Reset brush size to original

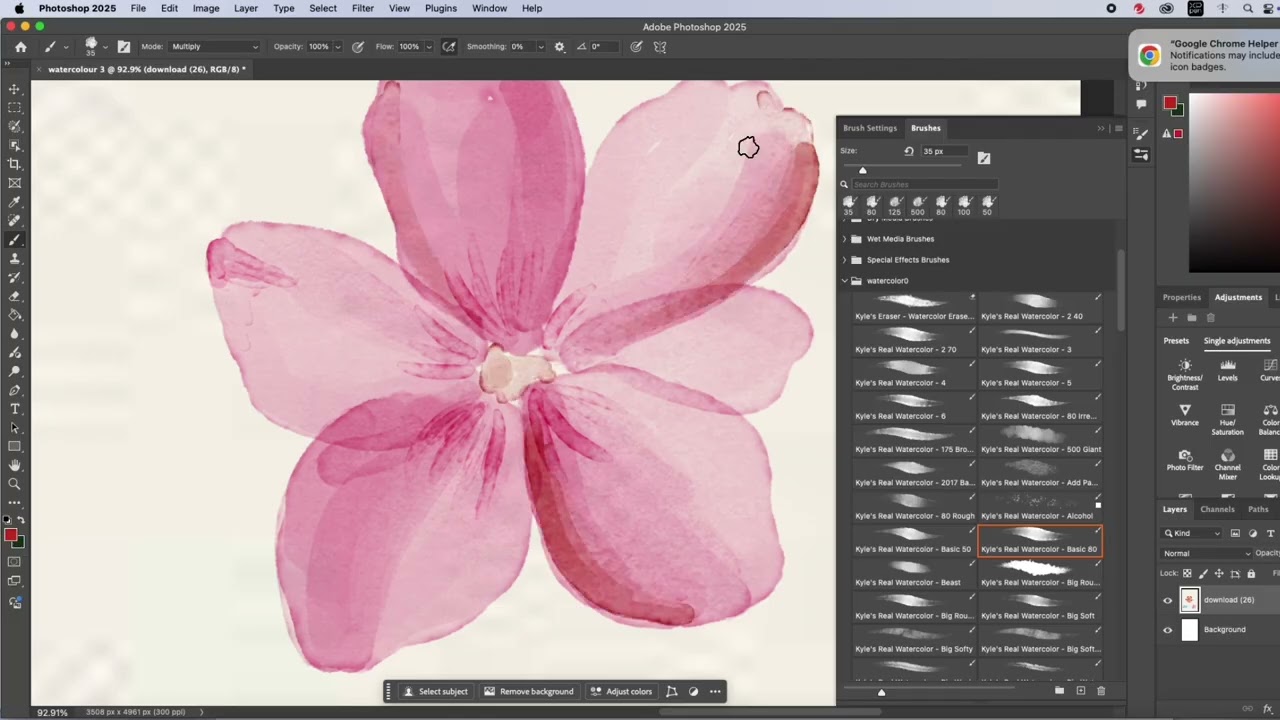(x=909, y=151)
